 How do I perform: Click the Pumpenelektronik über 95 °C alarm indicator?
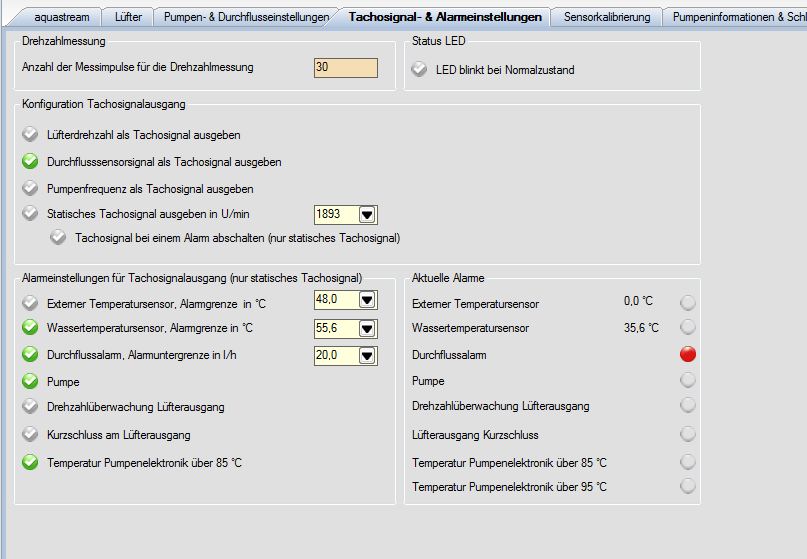[x=688, y=485]
